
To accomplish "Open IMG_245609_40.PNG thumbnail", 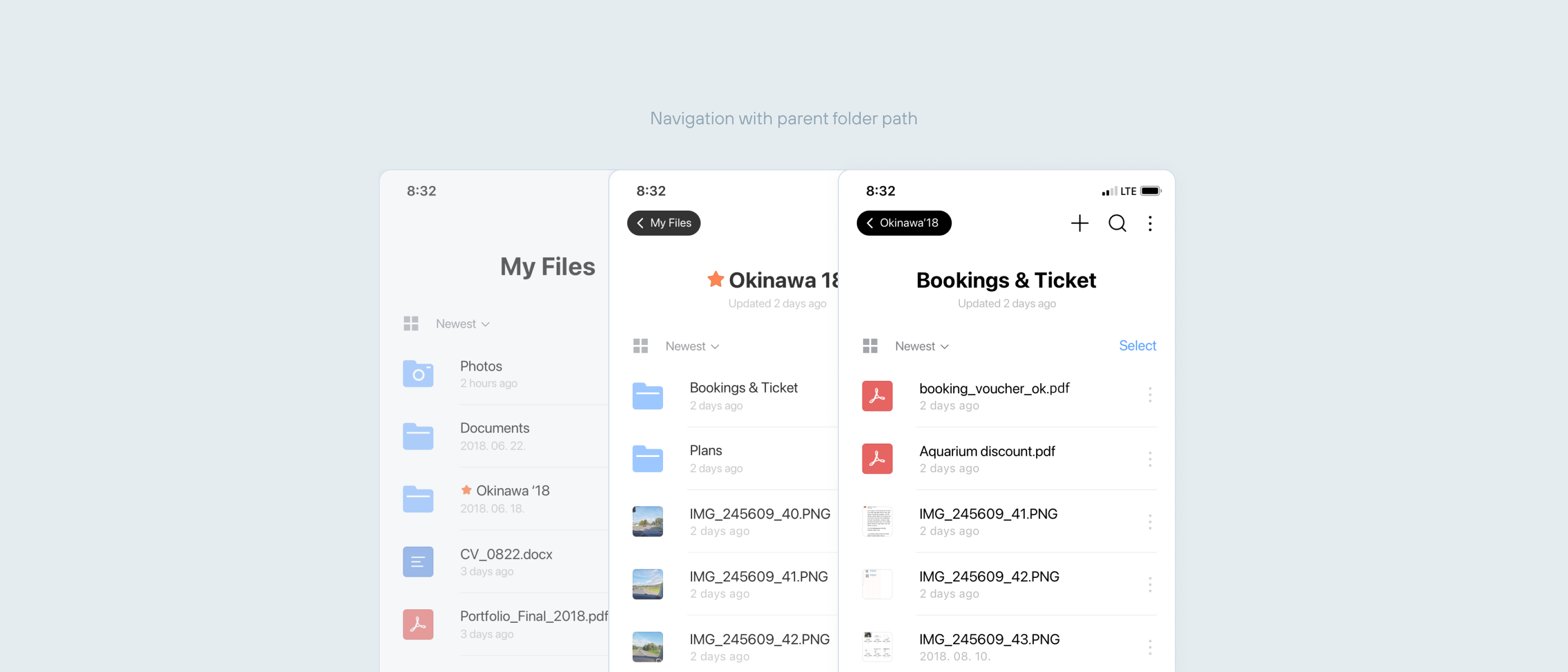I will pos(647,522).
